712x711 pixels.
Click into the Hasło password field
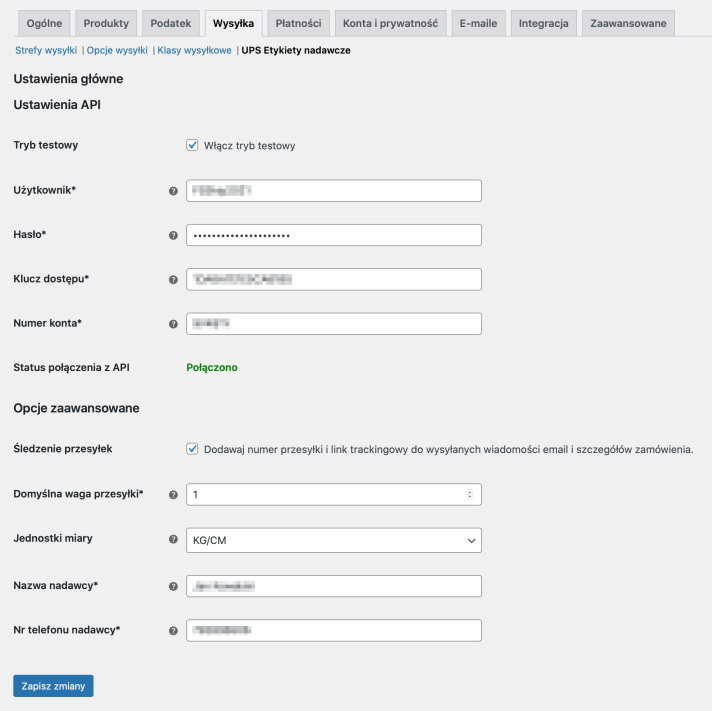(x=334, y=235)
